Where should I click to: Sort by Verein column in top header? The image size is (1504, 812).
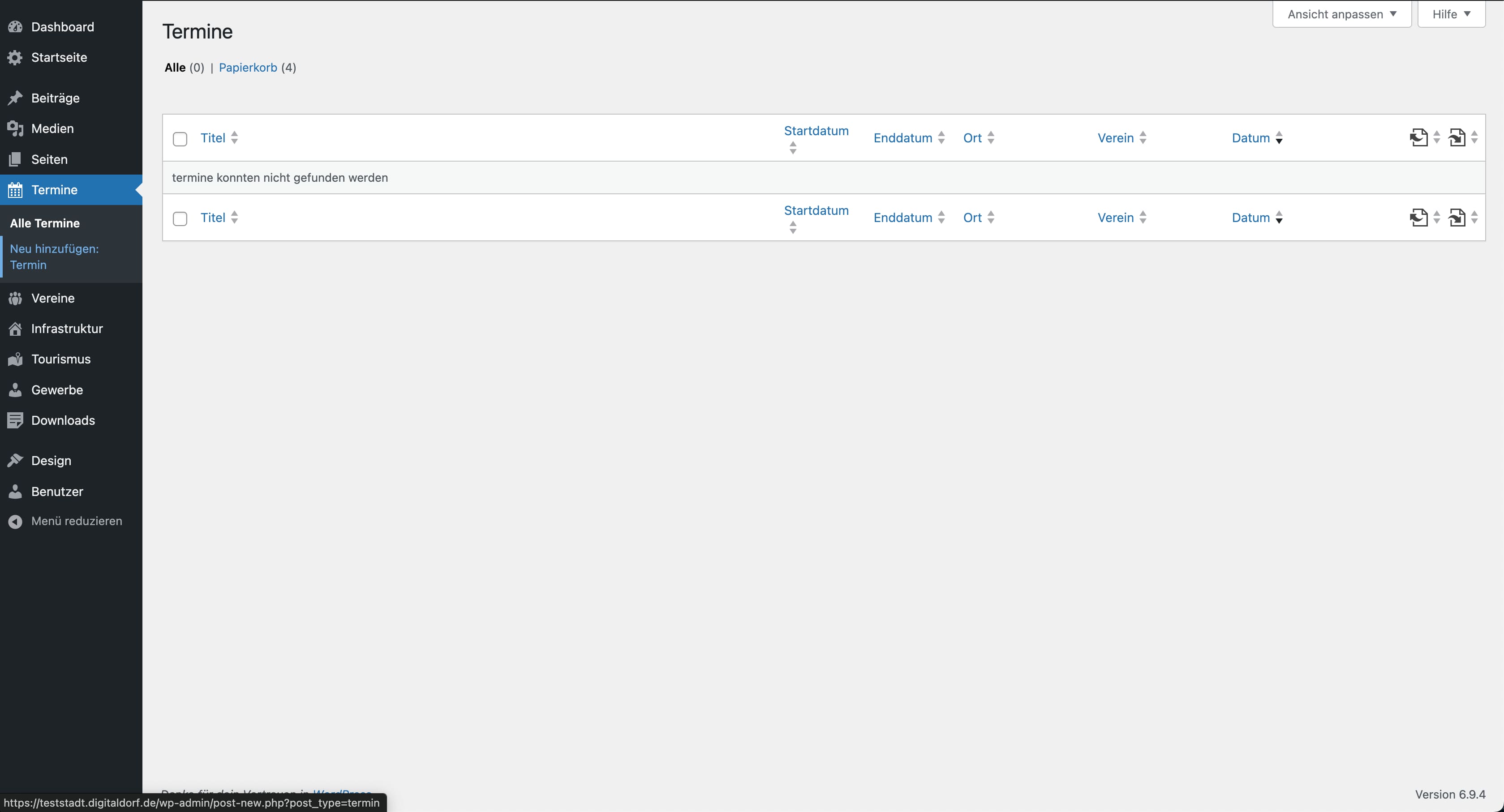[1115, 138]
